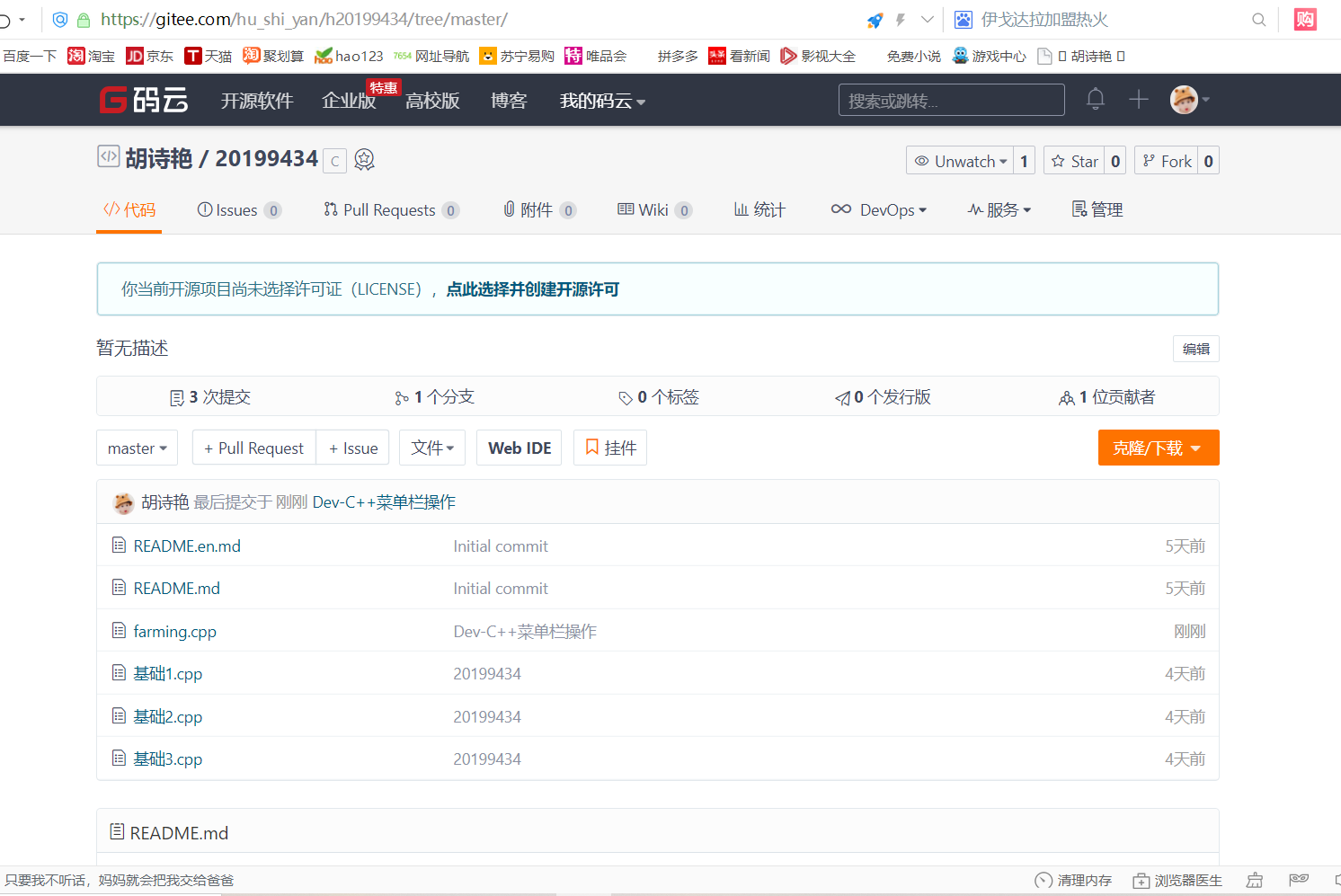
Task: Click the red shopping 购 extension icon
Action: [x=1305, y=19]
